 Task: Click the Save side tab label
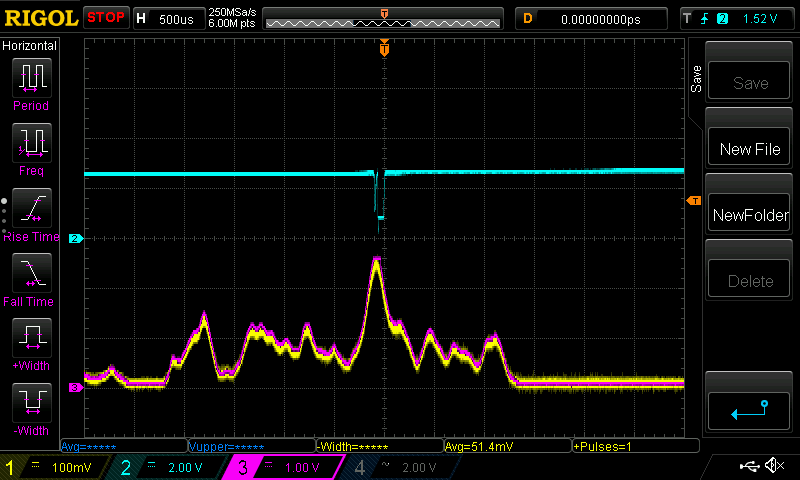click(696, 79)
